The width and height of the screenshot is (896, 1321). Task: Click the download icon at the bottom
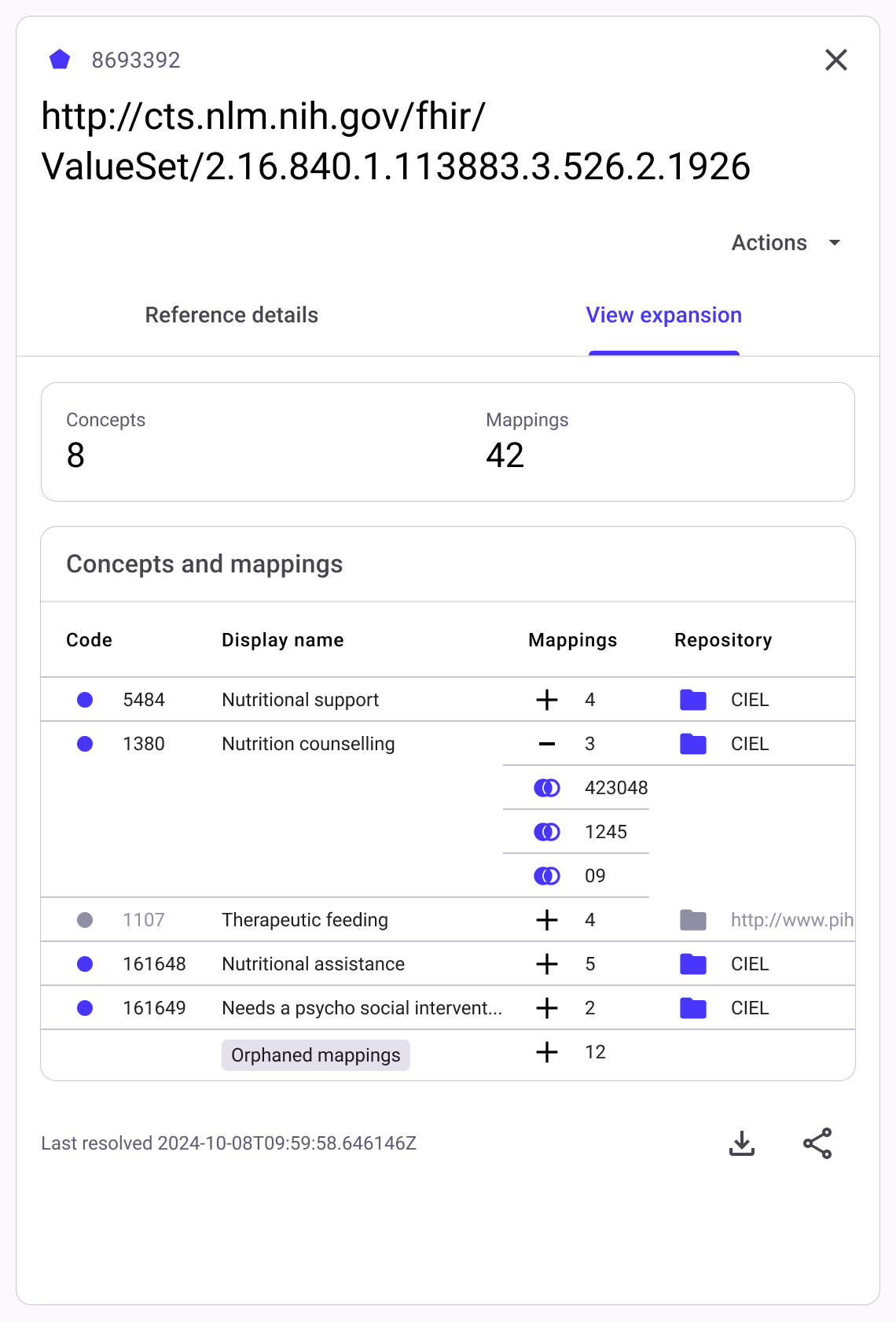click(741, 1143)
